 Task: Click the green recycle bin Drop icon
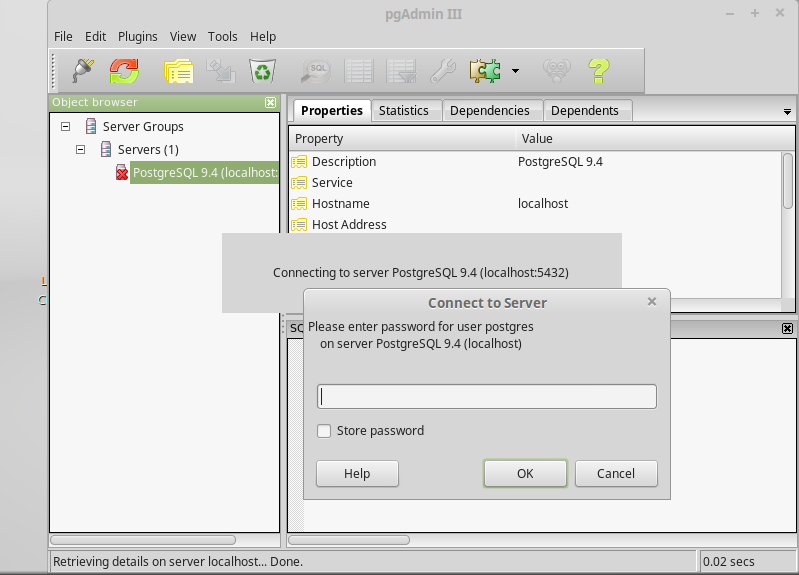click(x=263, y=71)
